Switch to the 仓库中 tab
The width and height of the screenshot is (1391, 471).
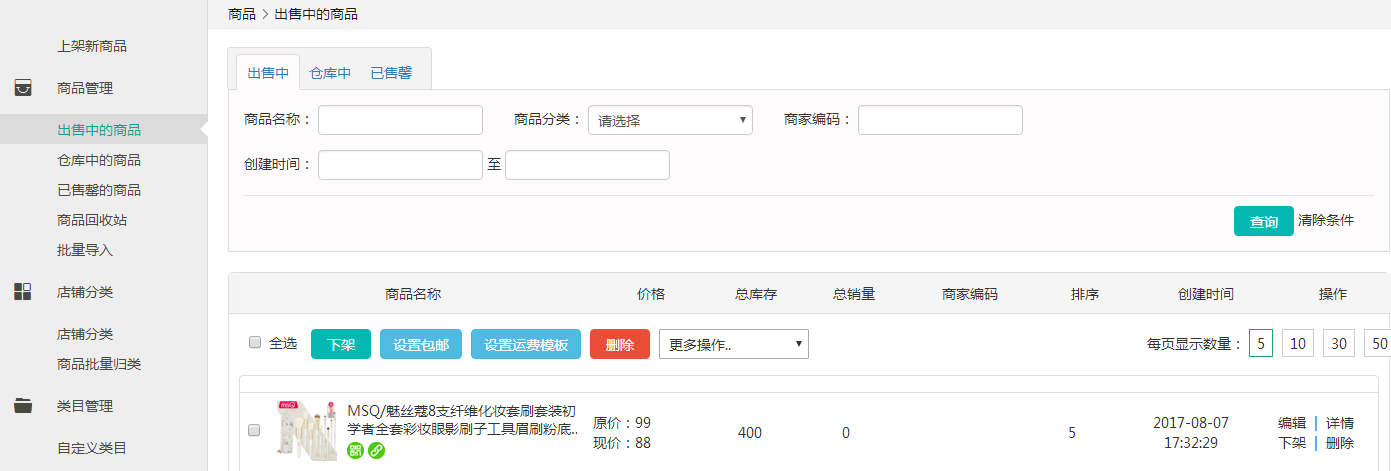click(330, 73)
